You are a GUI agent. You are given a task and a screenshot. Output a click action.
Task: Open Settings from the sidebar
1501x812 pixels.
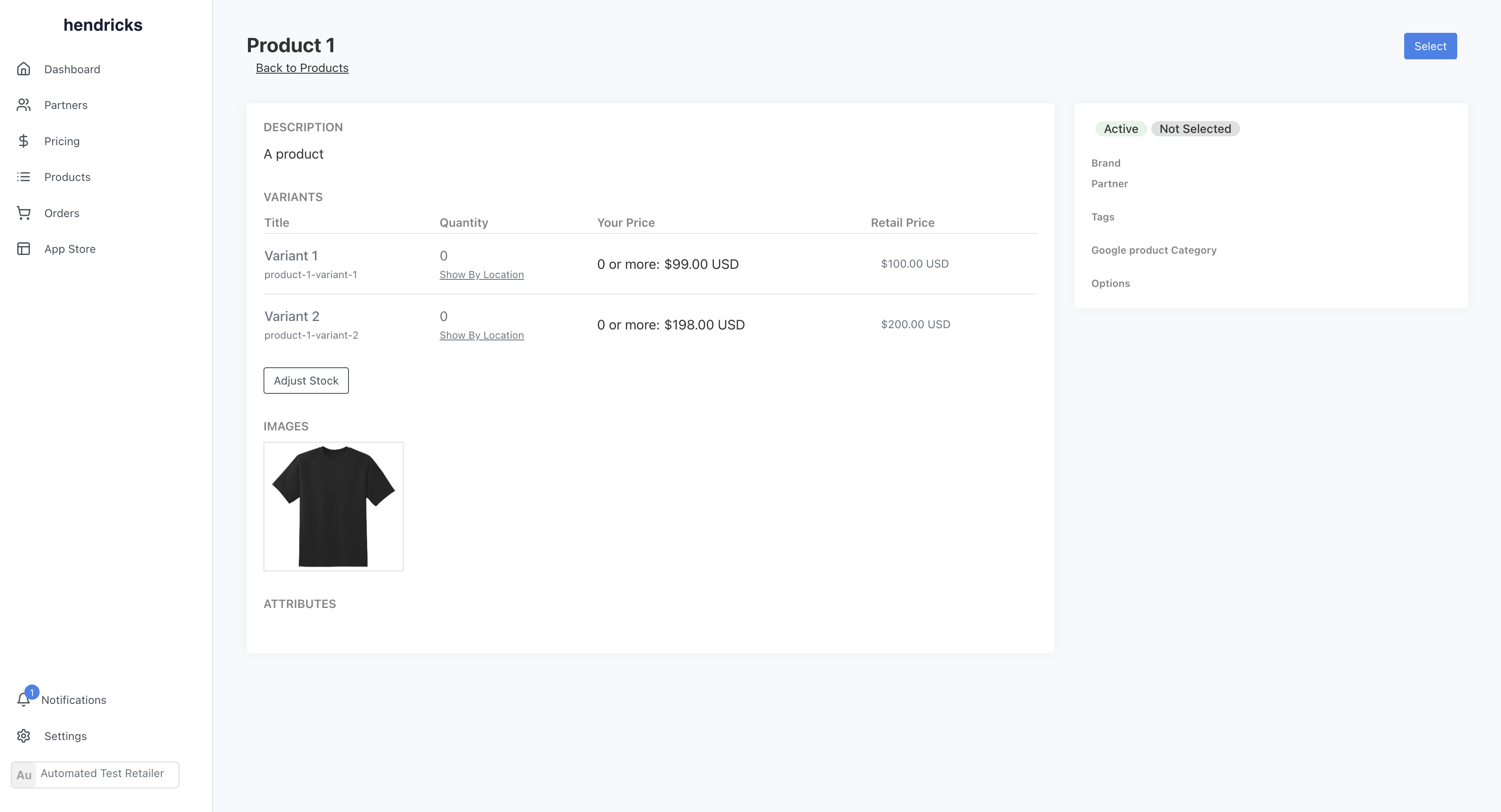(65, 736)
